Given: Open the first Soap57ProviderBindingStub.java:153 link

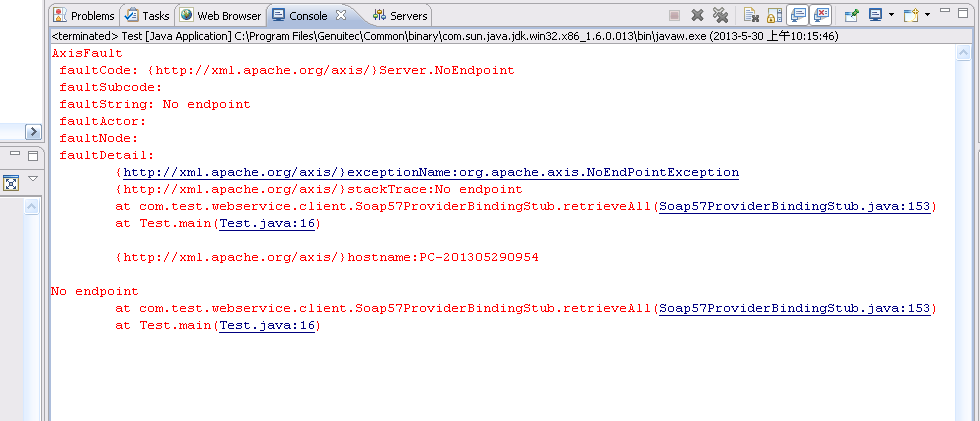Looking at the screenshot, I should click(795, 207).
